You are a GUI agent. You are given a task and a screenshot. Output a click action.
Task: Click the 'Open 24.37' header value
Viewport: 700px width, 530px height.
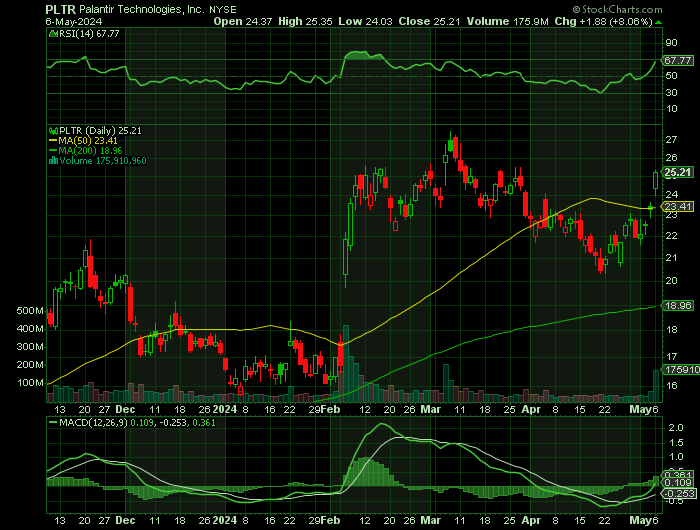click(242, 21)
